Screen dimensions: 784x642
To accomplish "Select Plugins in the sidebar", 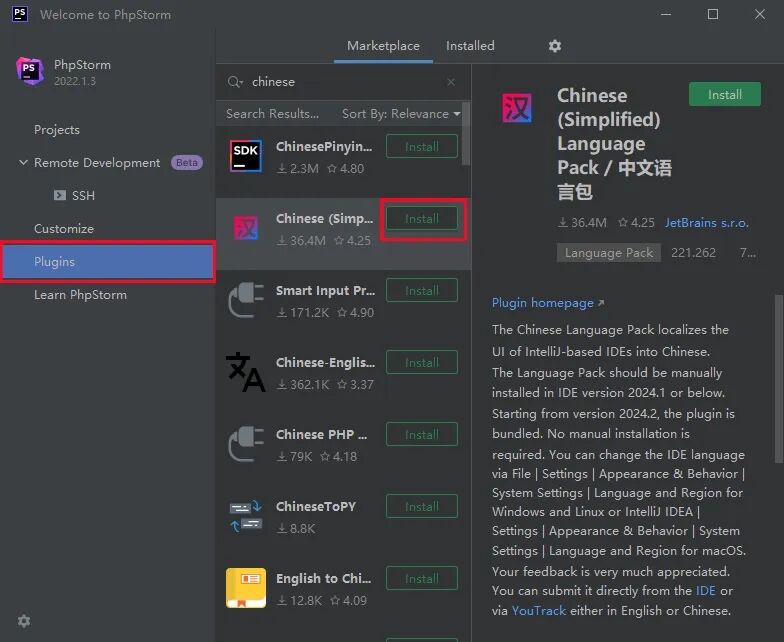I will point(108,262).
